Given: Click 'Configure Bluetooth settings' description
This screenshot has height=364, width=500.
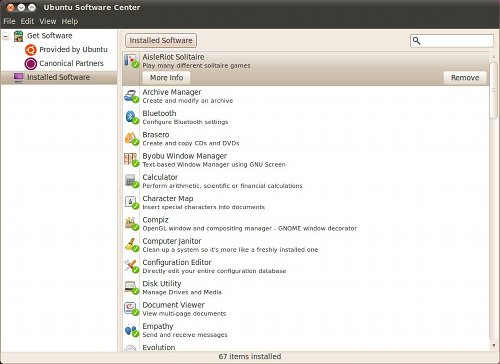Looking at the screenshot, I should click(x=185, y=122).
